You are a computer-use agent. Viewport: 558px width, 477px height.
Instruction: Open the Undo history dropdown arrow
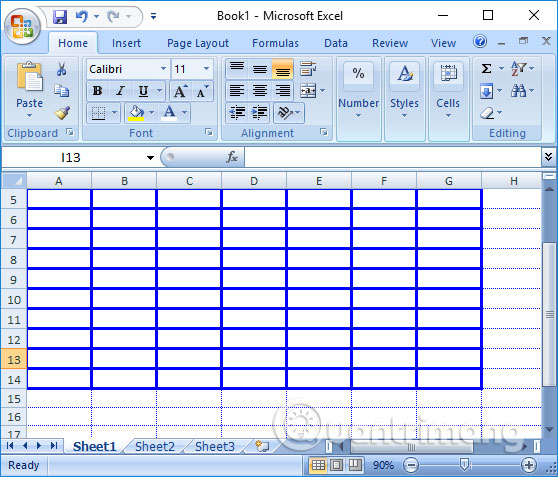(x=96, y=16)
